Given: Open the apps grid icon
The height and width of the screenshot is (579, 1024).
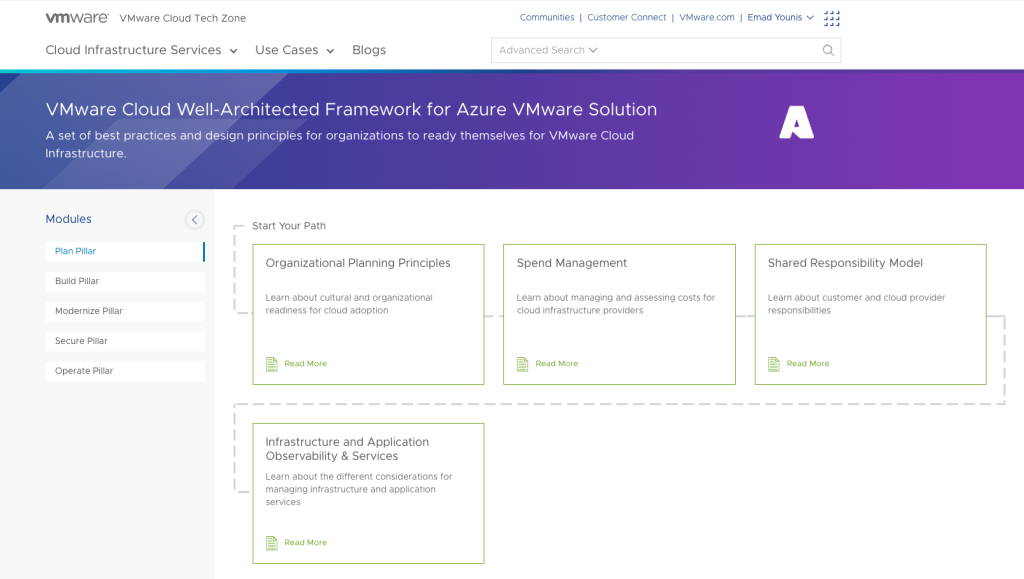Looking at the screenshot, I should tap(832, 18).
